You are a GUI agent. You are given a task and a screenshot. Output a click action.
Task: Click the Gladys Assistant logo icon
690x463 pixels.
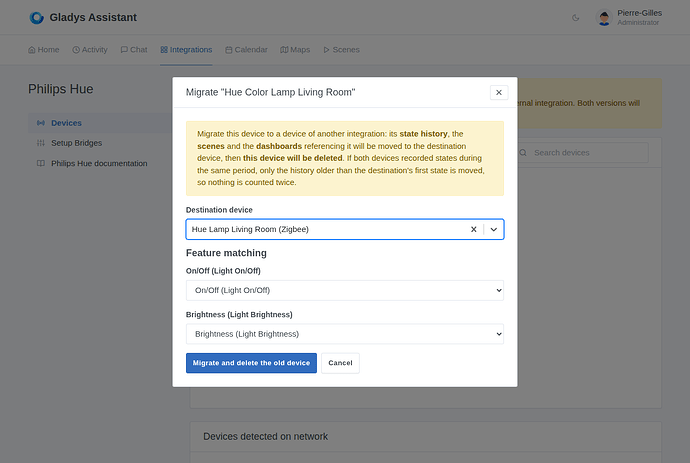click(x=37, y=18)
